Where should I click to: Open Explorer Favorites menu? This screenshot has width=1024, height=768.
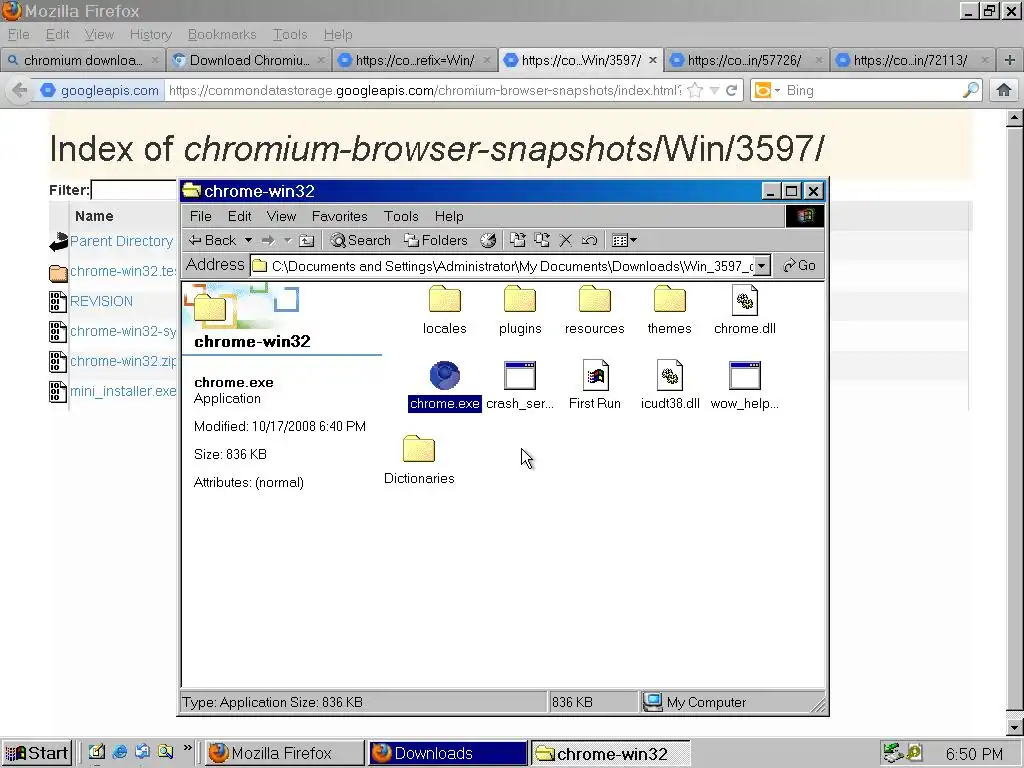tap(340, 216)
